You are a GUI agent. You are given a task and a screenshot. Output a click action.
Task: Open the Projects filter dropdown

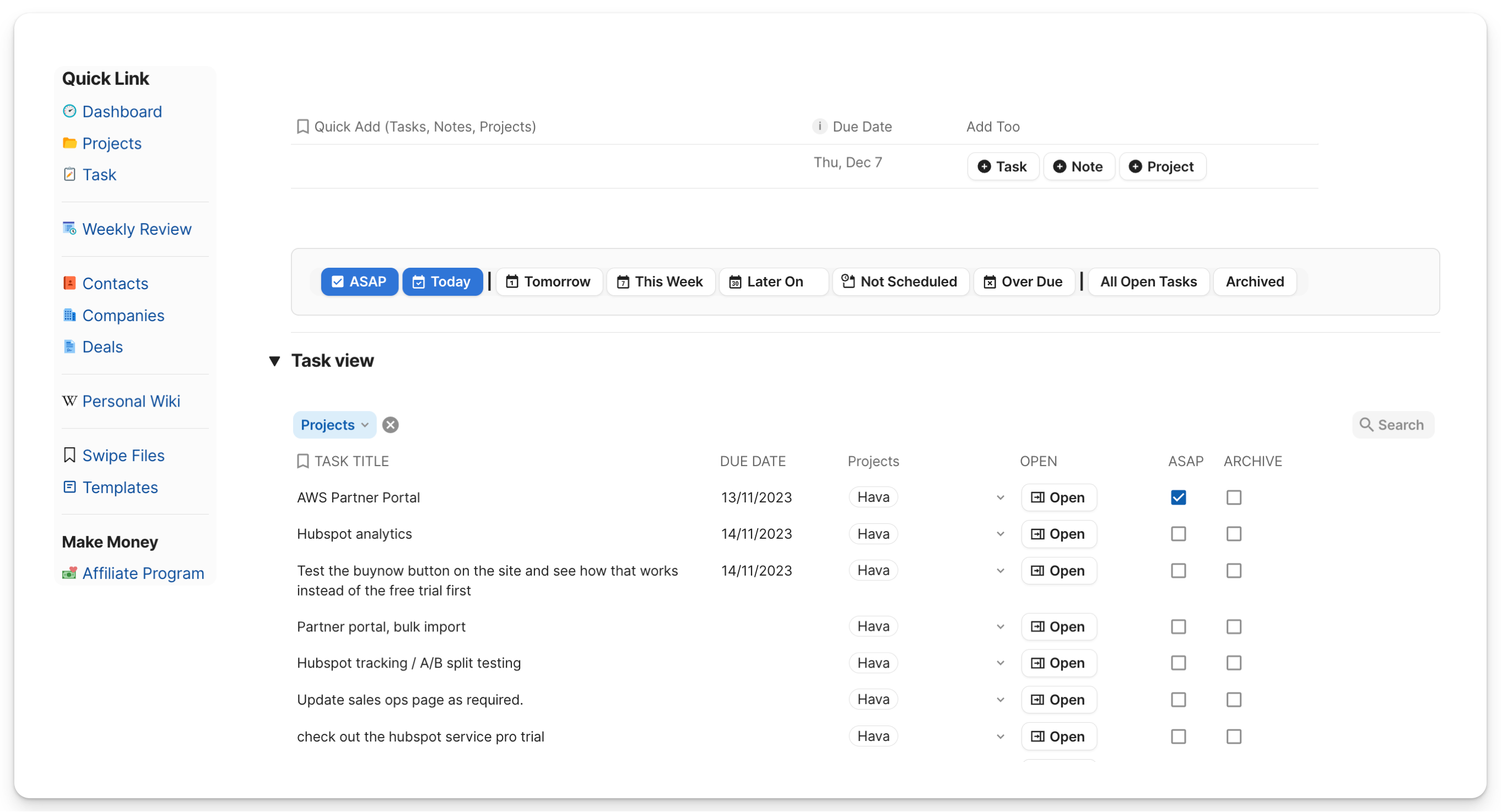pos(334,425)
